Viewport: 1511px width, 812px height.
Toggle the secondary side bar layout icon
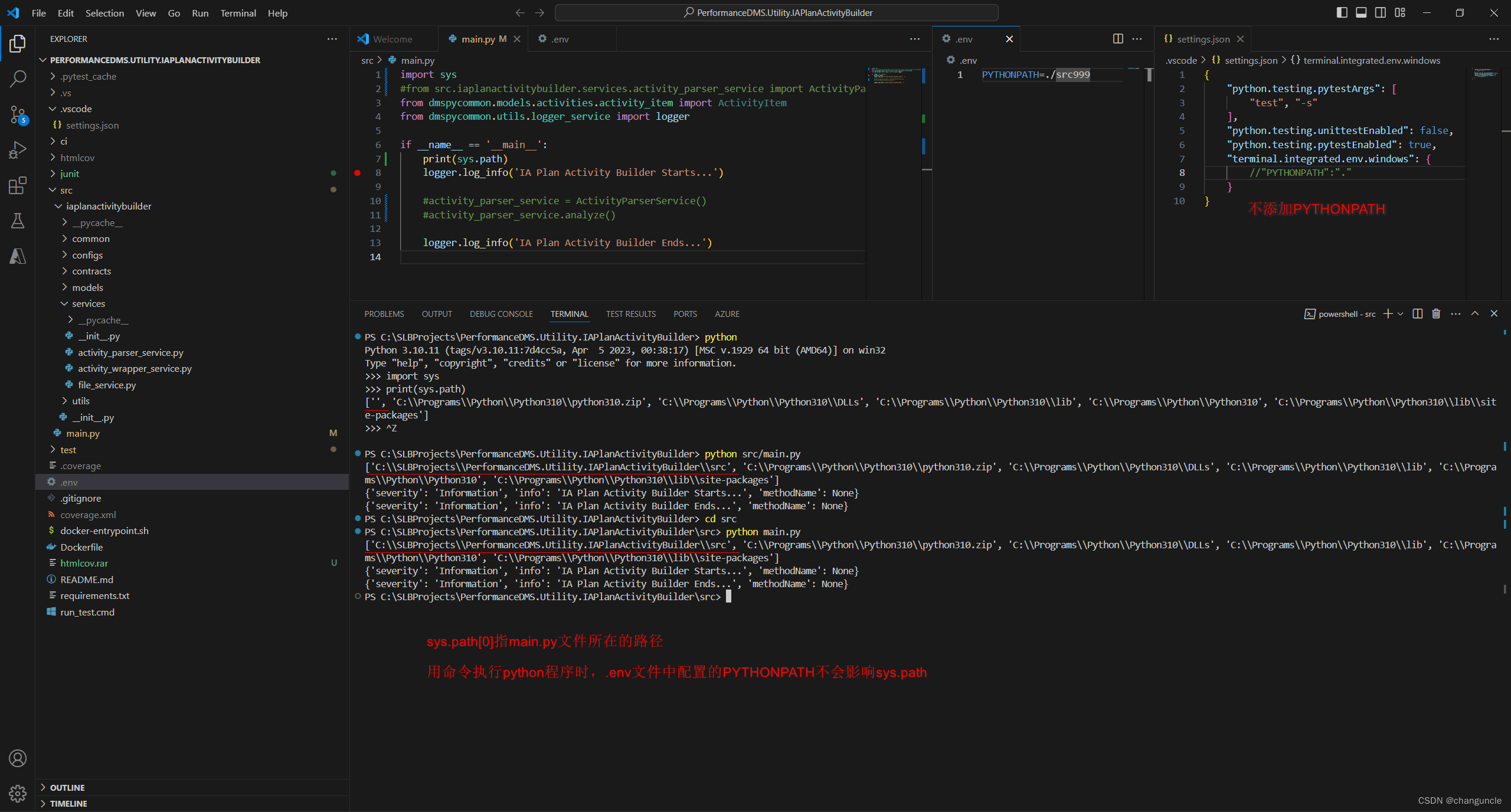tap(1381, 12)
